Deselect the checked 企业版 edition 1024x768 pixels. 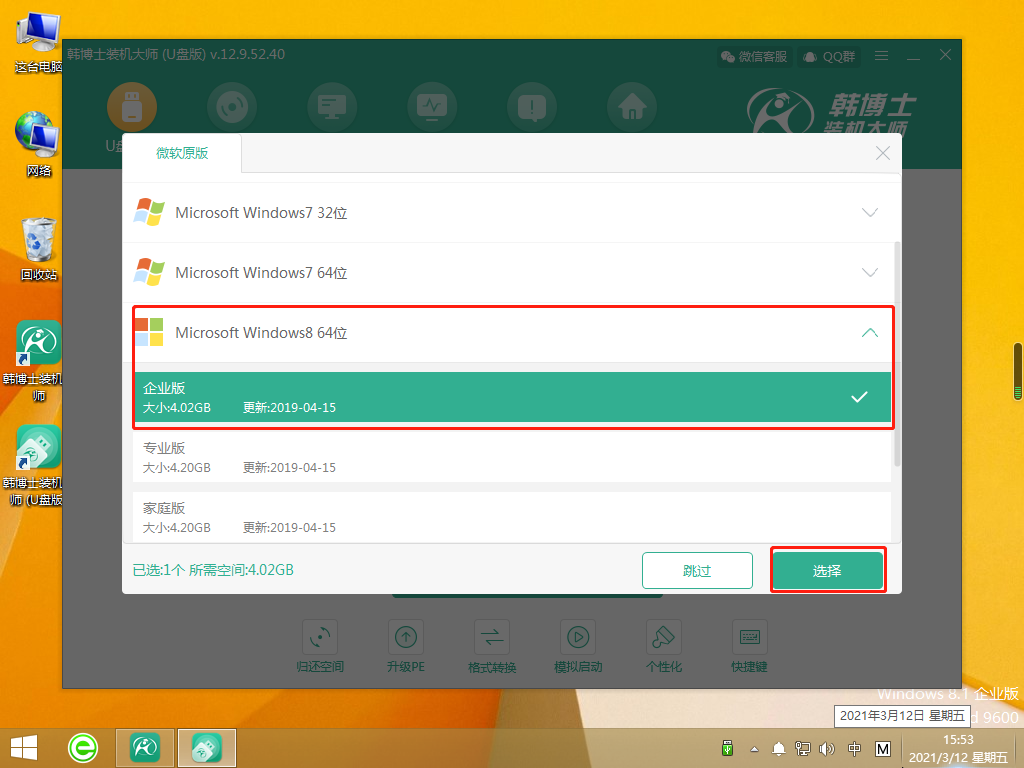858,397
